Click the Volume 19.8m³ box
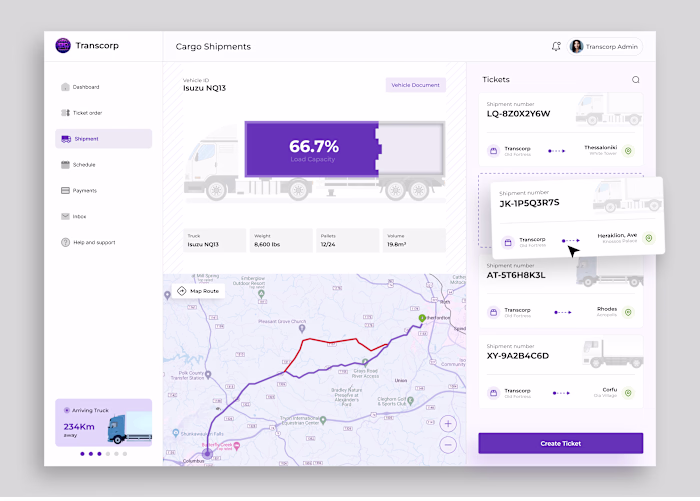This screenshot has width=700, height=501. click(x=414, y=240)
